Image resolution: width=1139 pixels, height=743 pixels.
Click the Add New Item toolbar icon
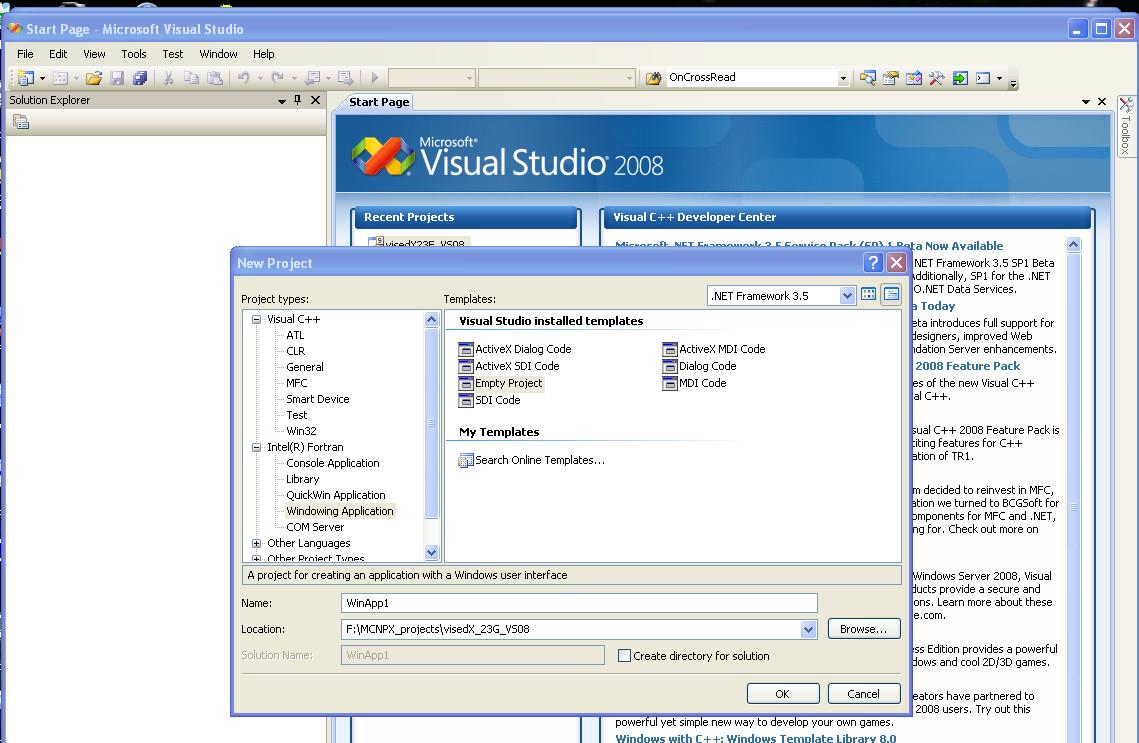[60, 78]
